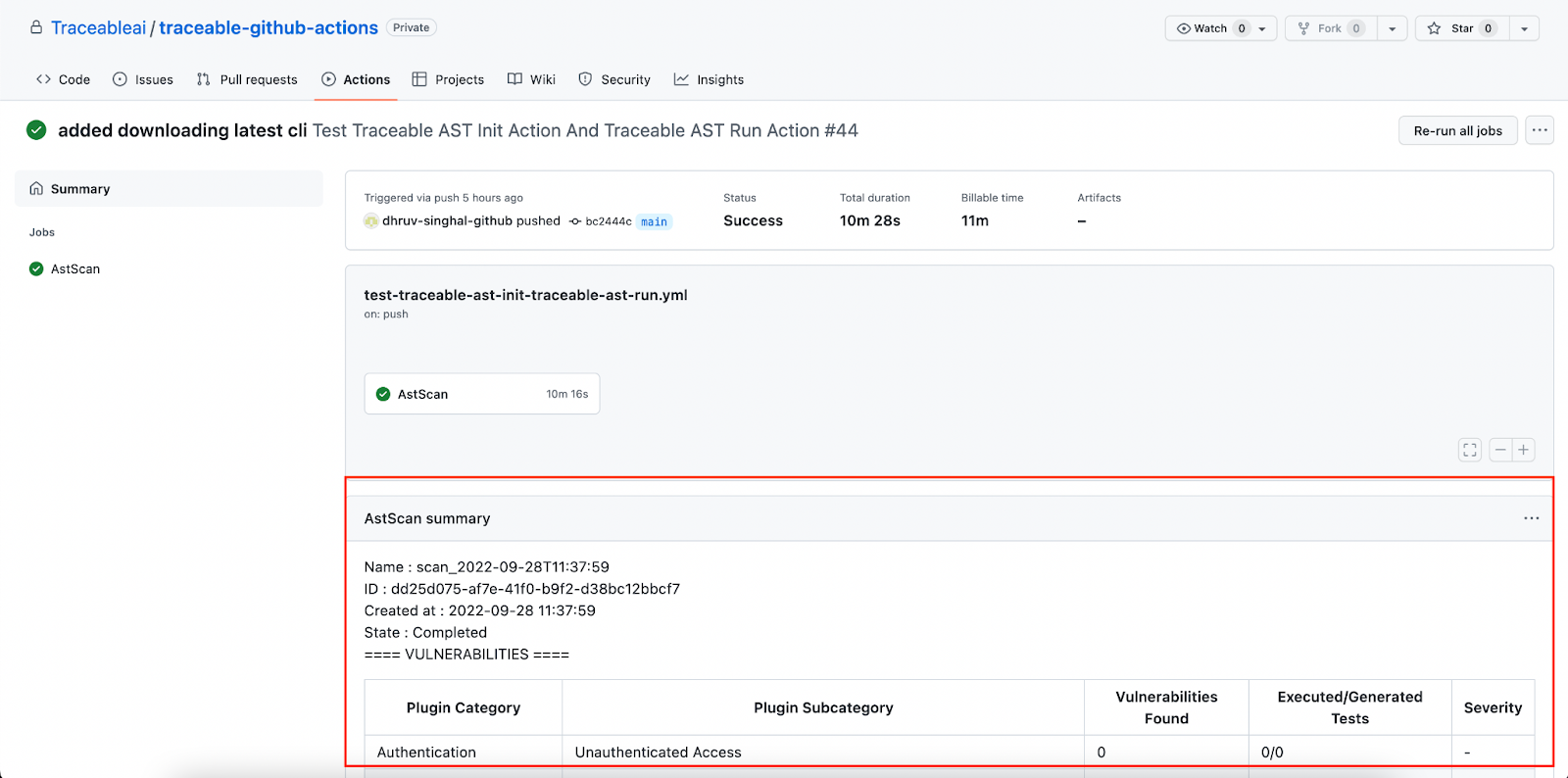Viewport: 1568px width, 778px height.
Task: Click the Plugin Category column header
Action: click(x=464, y=707)
